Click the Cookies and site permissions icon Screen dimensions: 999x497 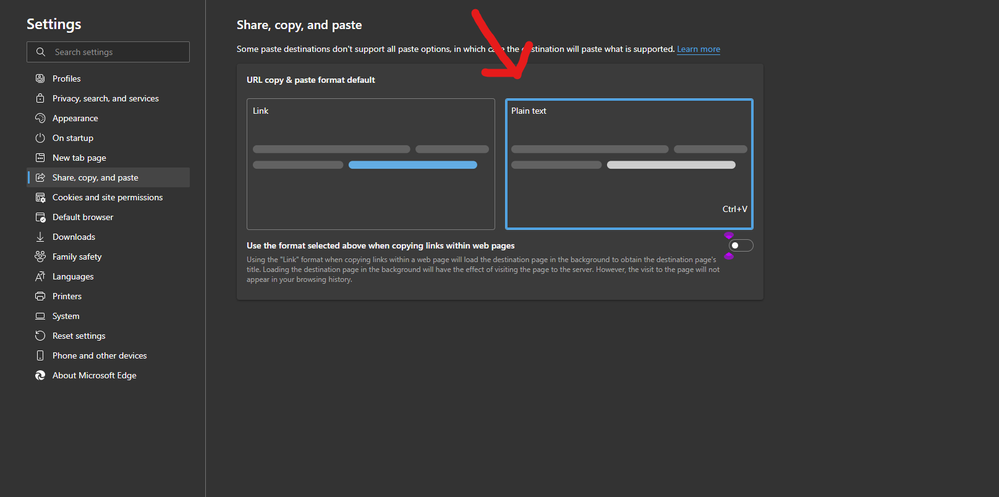pos(40,198)
